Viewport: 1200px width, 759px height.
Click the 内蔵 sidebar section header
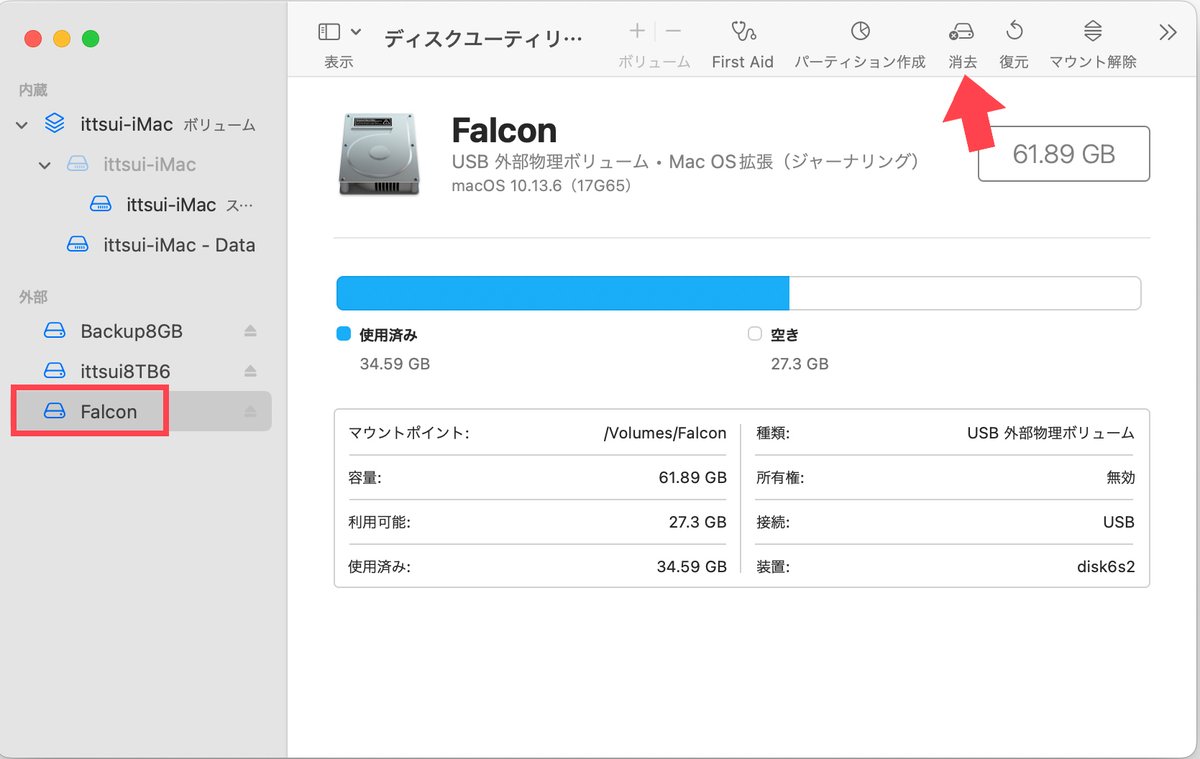pyautogui.click(x=33, y=90)
